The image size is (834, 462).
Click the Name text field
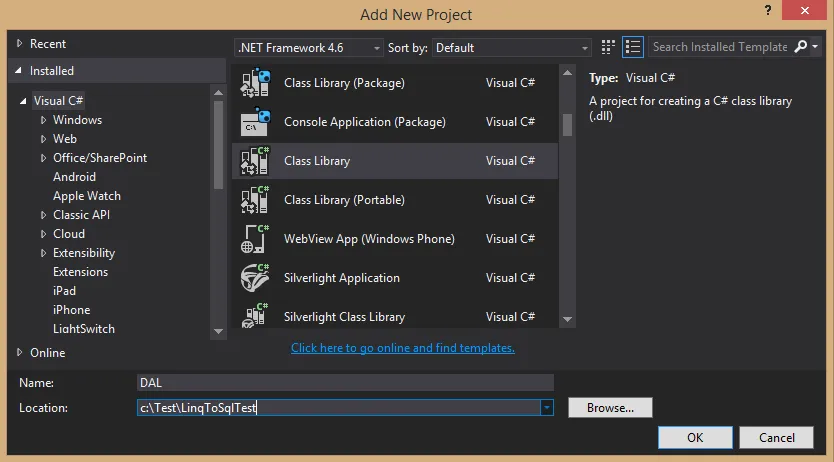point(345,382)
